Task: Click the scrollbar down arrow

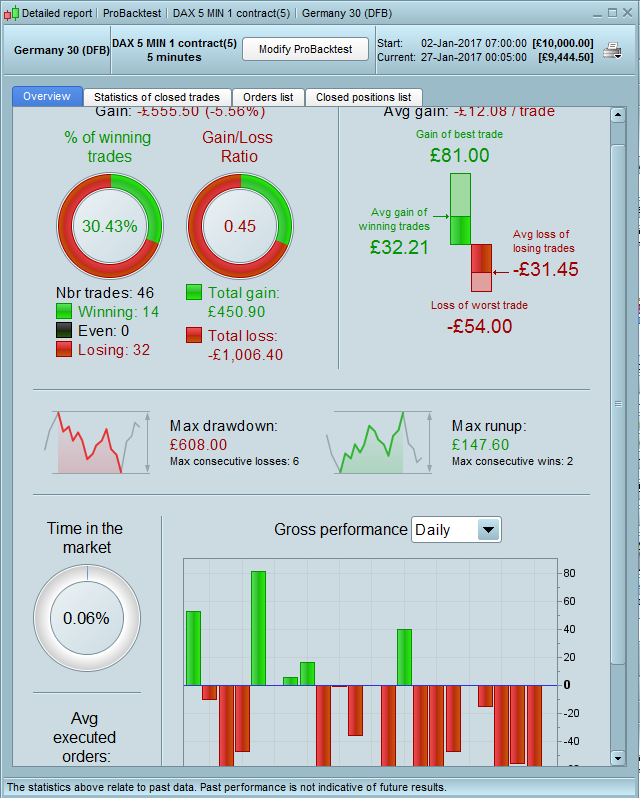Action: coord(618,758)
